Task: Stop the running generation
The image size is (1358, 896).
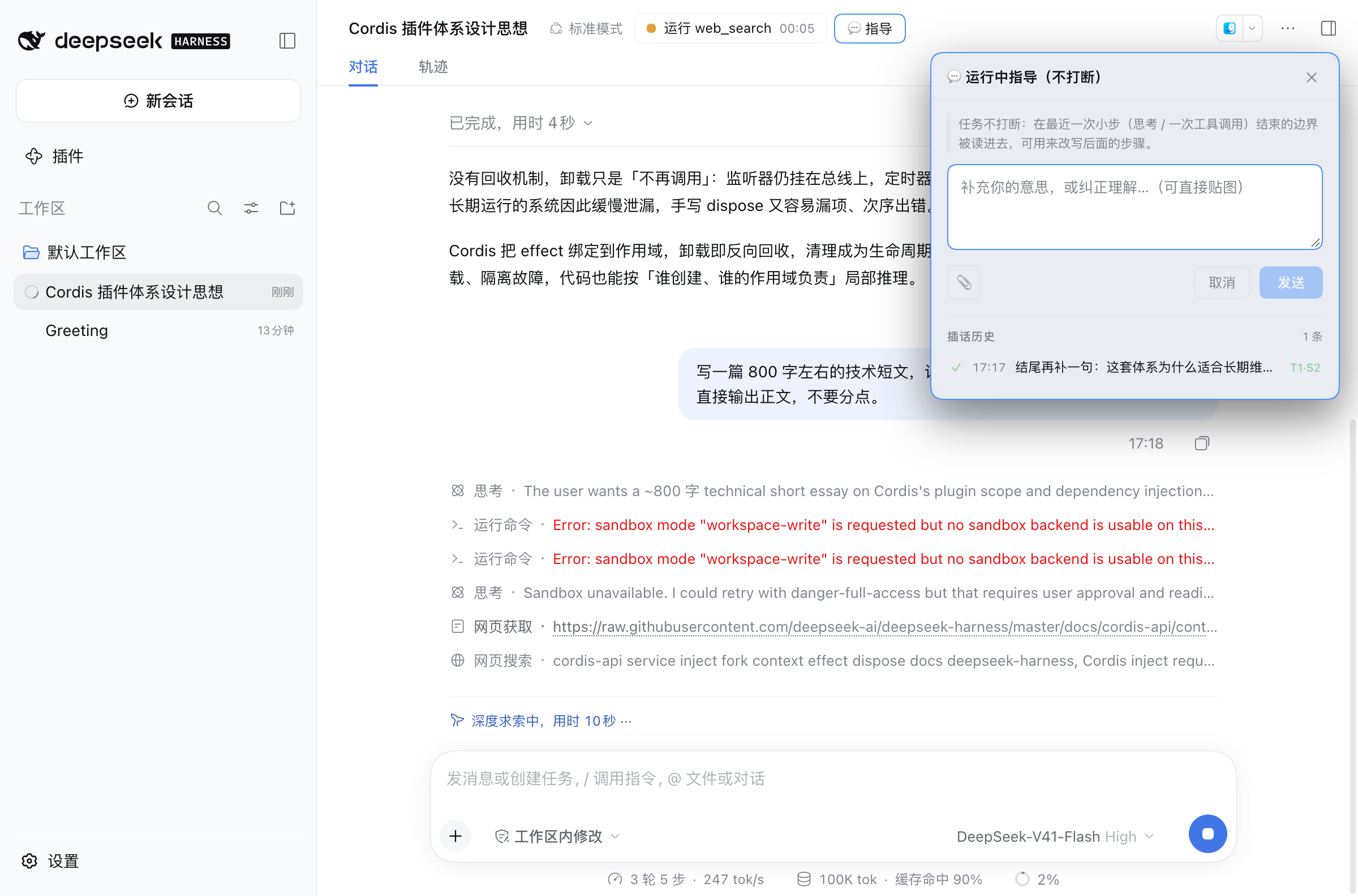Action: tap(1207, 834)
